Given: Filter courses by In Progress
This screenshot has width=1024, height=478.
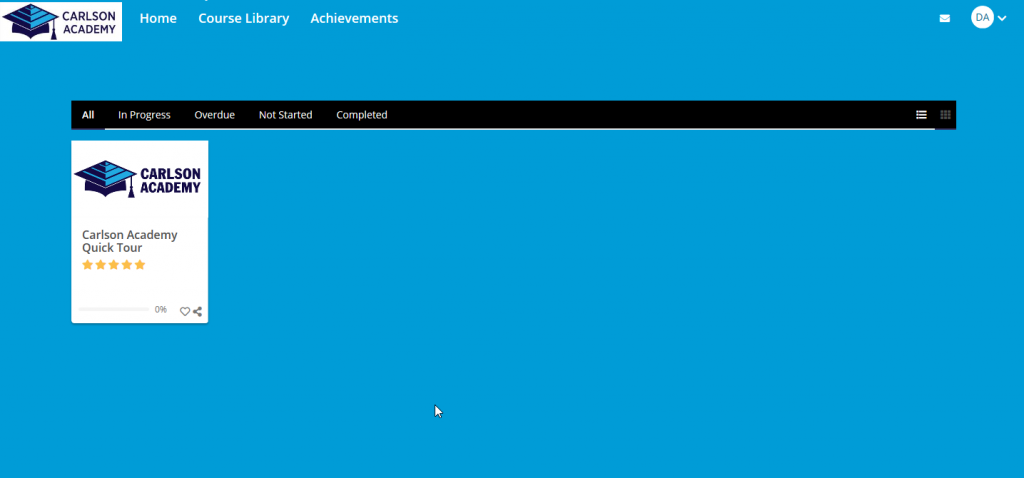Looking at the screenshot, I should (x=144, y=115).
